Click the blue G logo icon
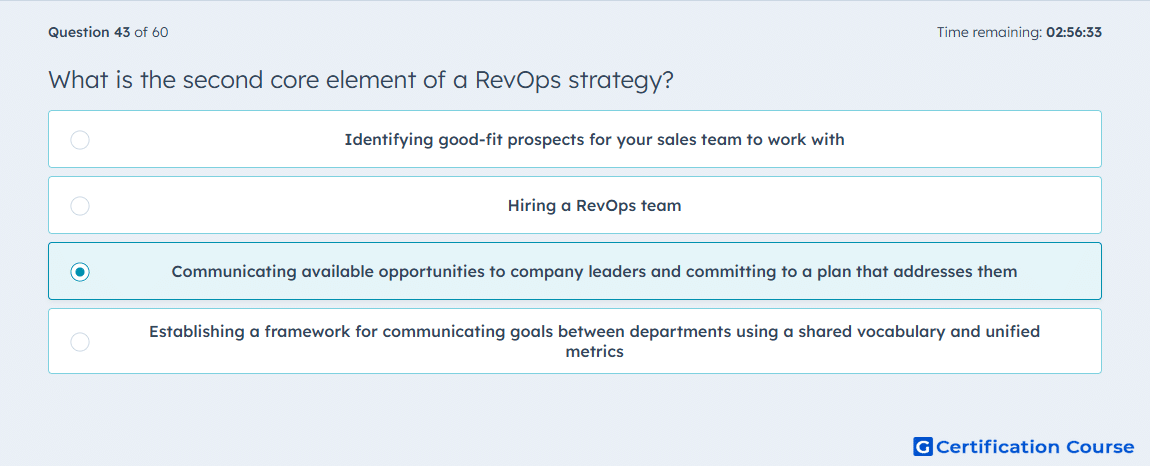This screenshot has width=1150, height=466. coord(923,446)
